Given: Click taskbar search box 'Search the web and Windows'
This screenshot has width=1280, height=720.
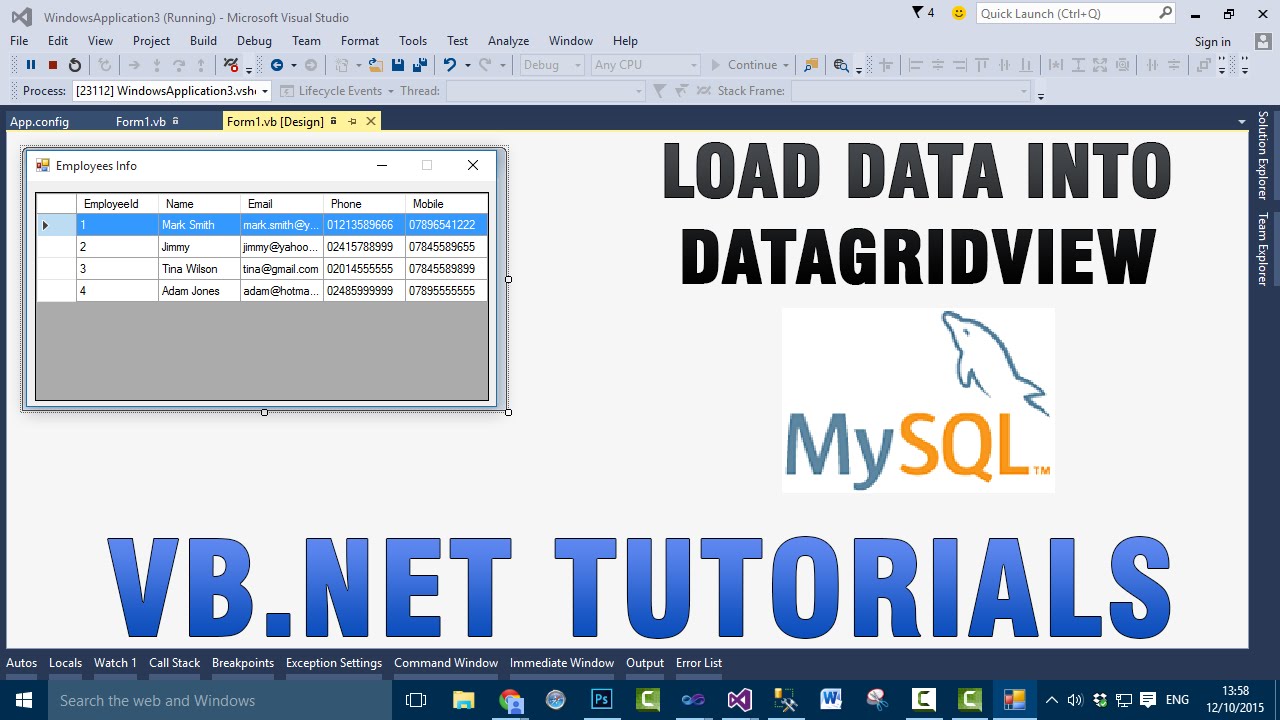Looking at the screenshot, I should [221, 700].
